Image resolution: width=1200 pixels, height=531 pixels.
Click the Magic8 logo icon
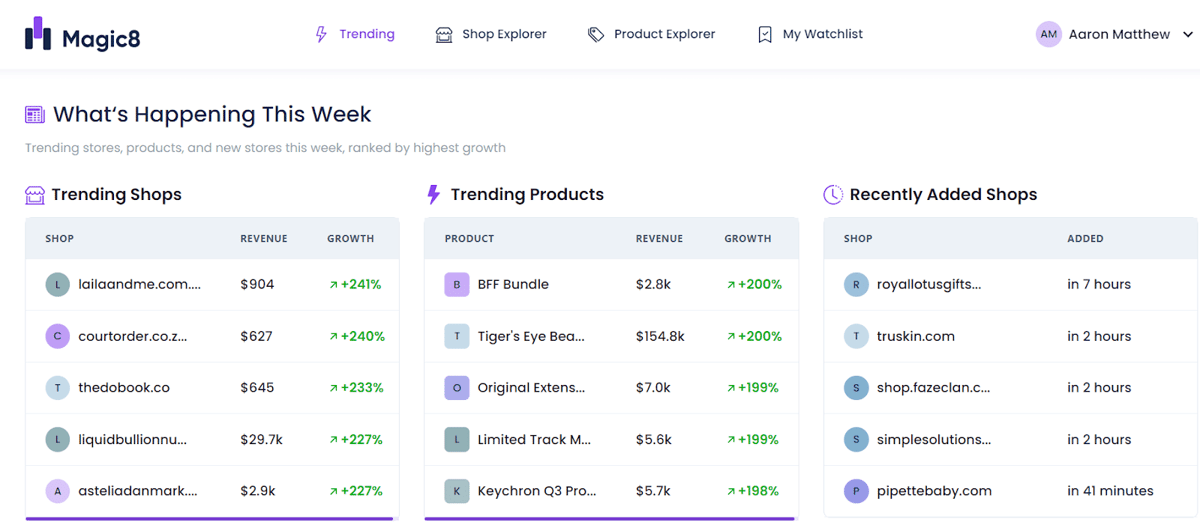[x=38, y=33]
